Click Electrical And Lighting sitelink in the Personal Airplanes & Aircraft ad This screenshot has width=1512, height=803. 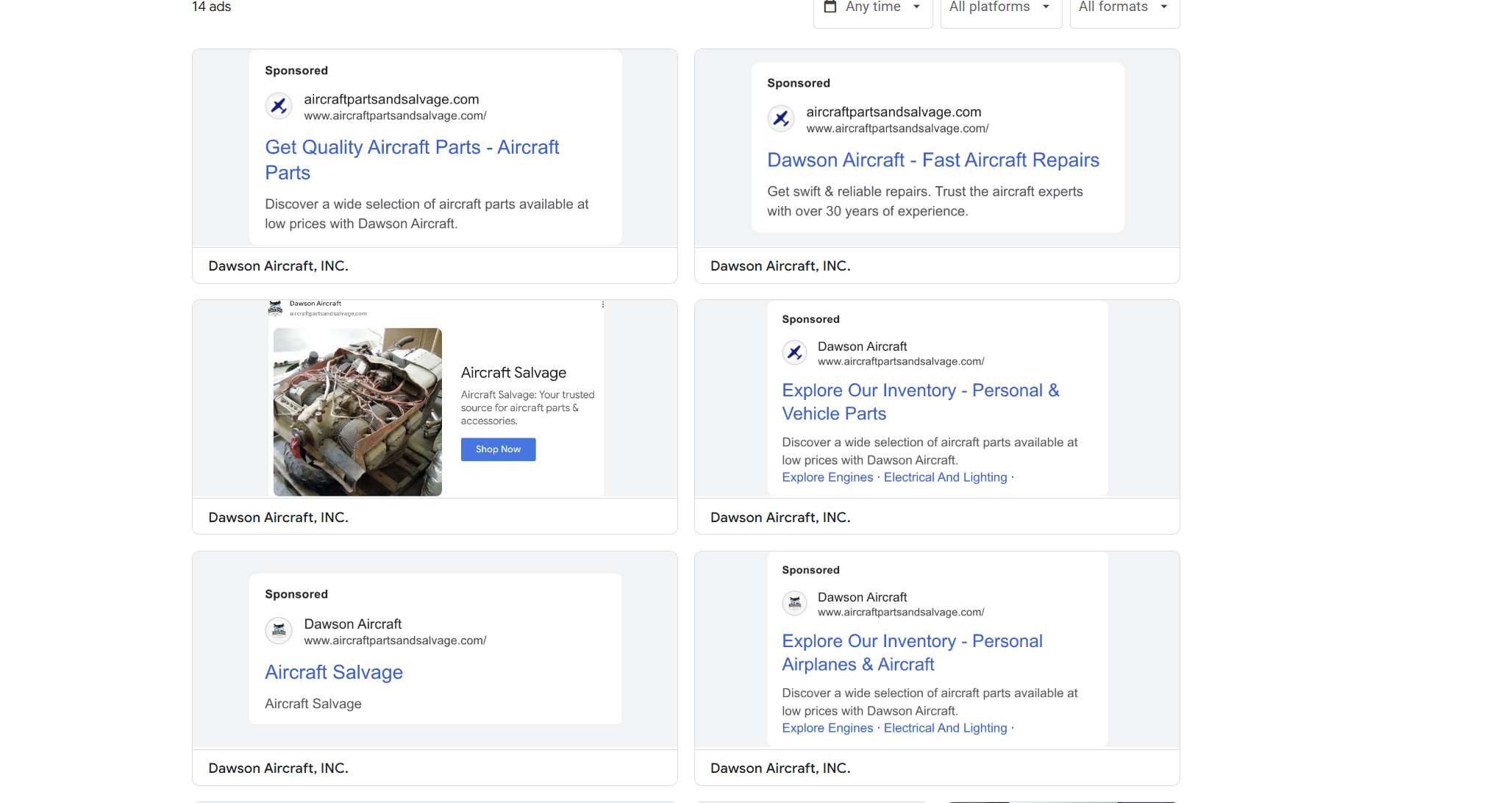[945, 728]
